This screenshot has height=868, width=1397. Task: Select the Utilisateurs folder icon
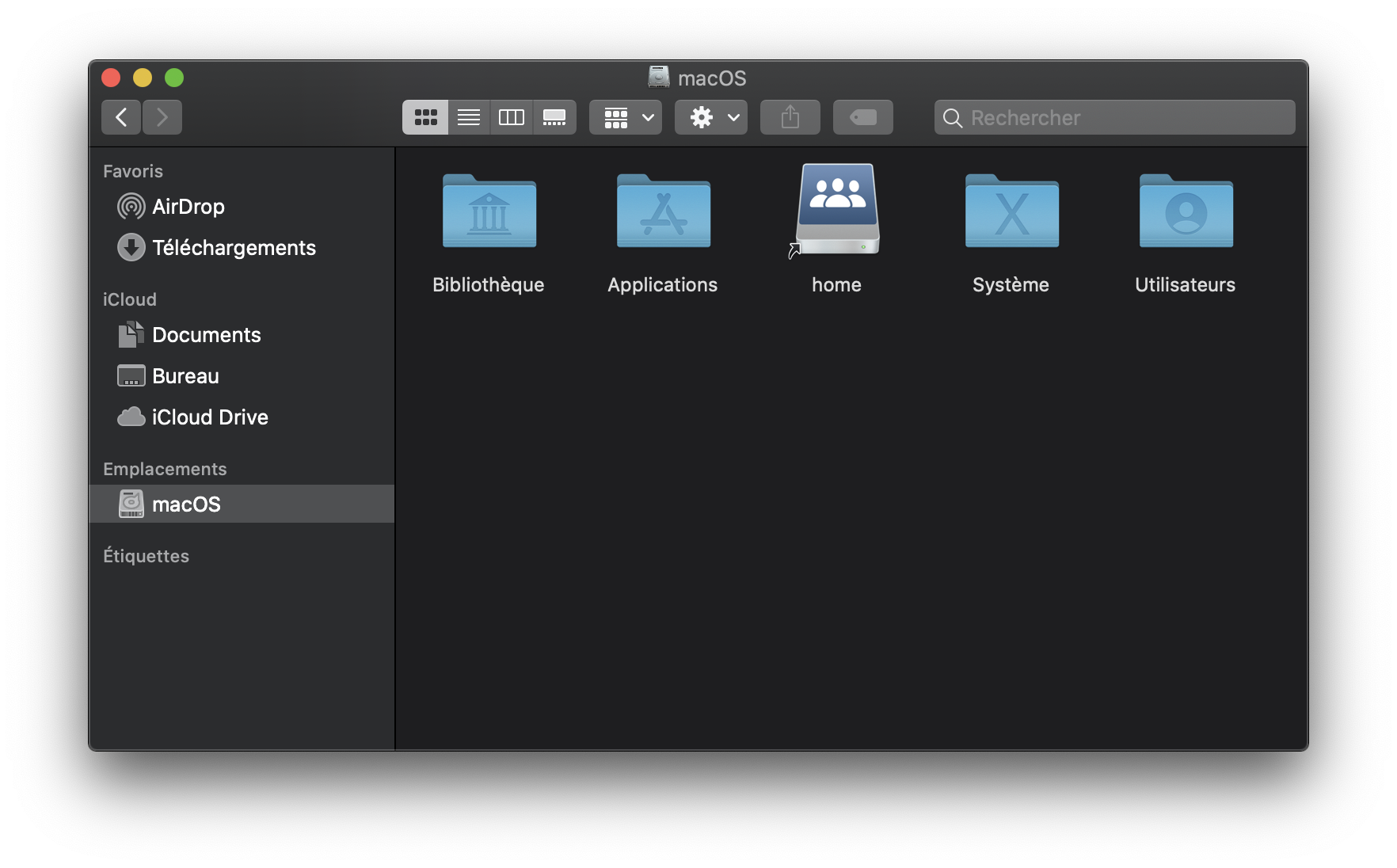[1186, 211]
